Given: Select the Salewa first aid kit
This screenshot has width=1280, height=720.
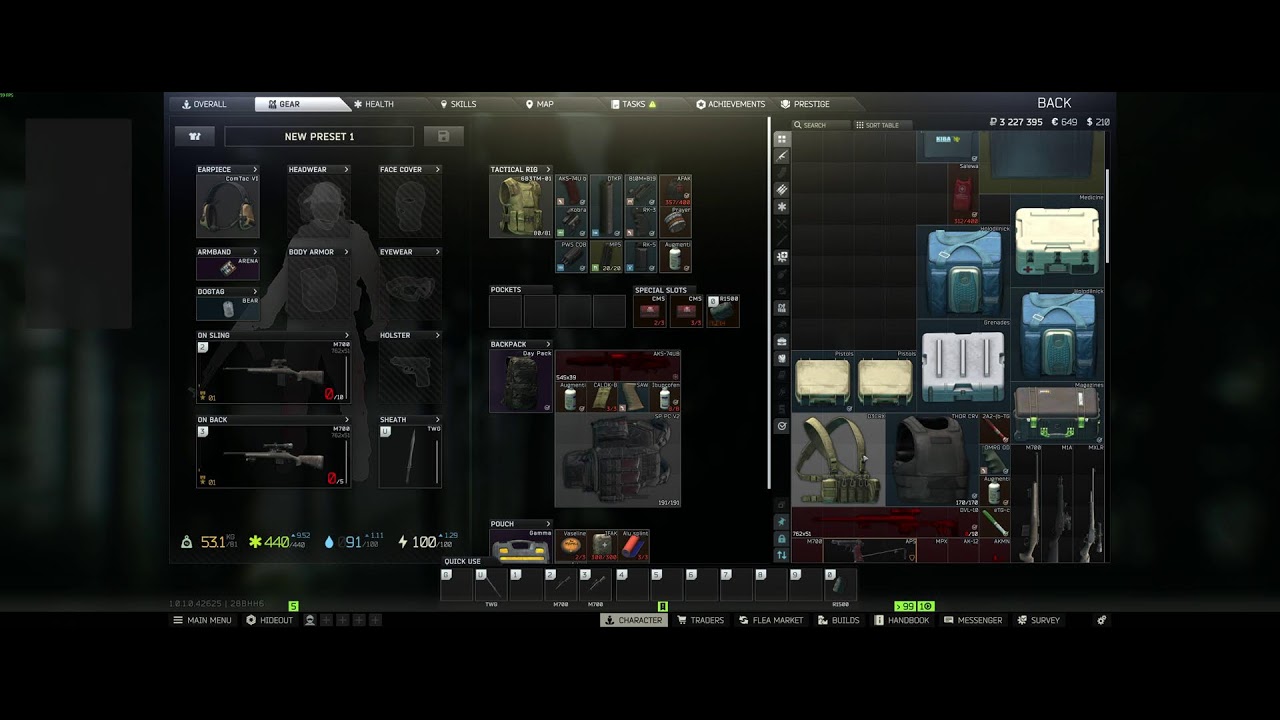Looking at the screenshot, I should point(963,195).
